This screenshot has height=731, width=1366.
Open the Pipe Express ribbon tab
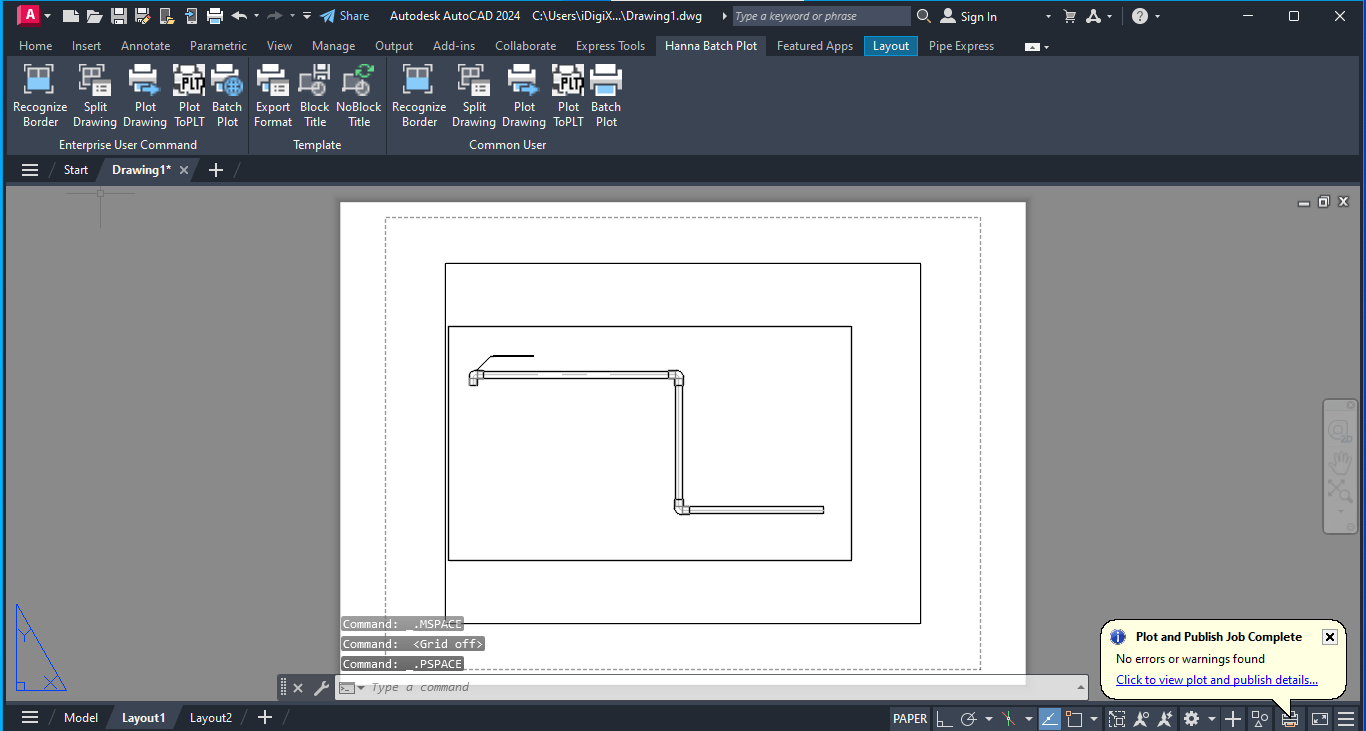(x=961, y=46)
